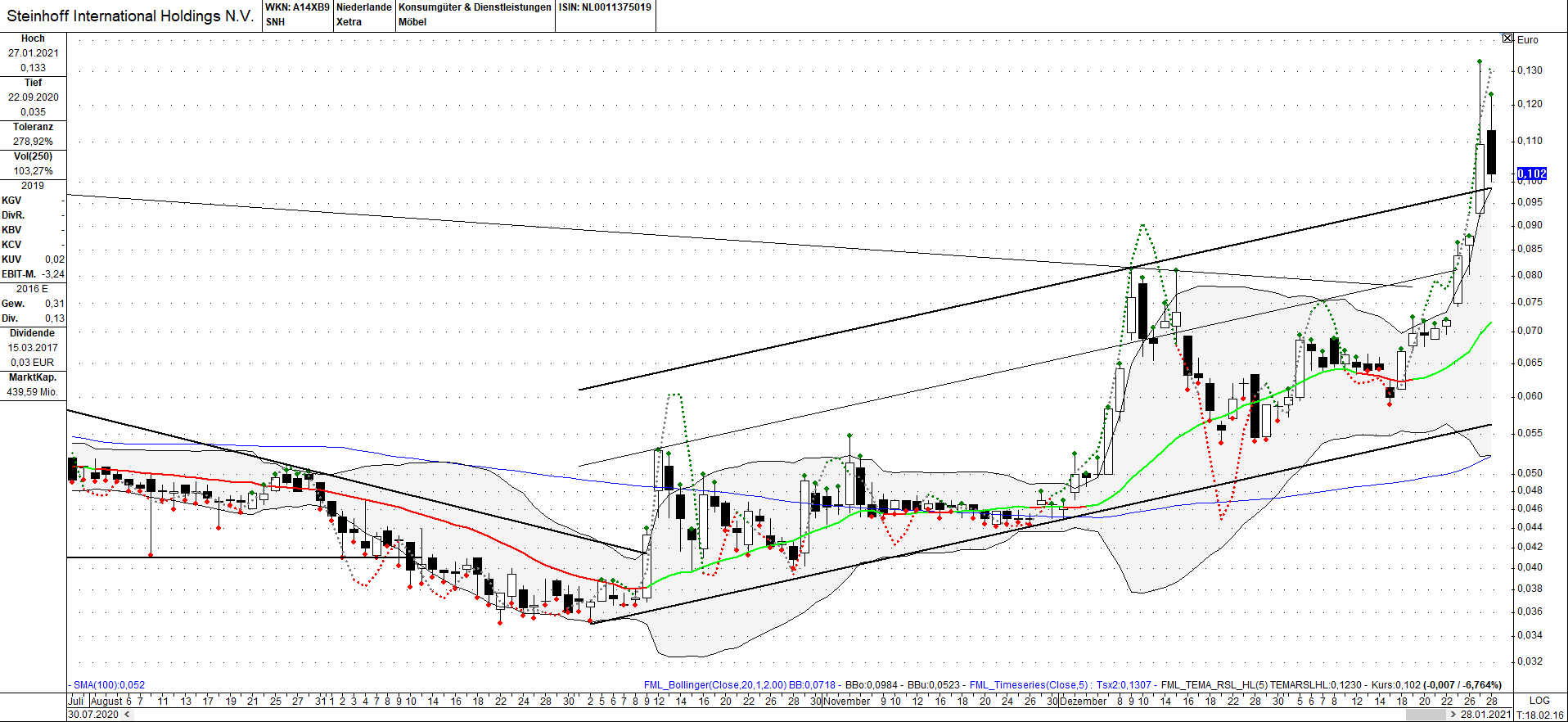
Task: Click the 0,032 price axis label
Action: point(1530,661)
